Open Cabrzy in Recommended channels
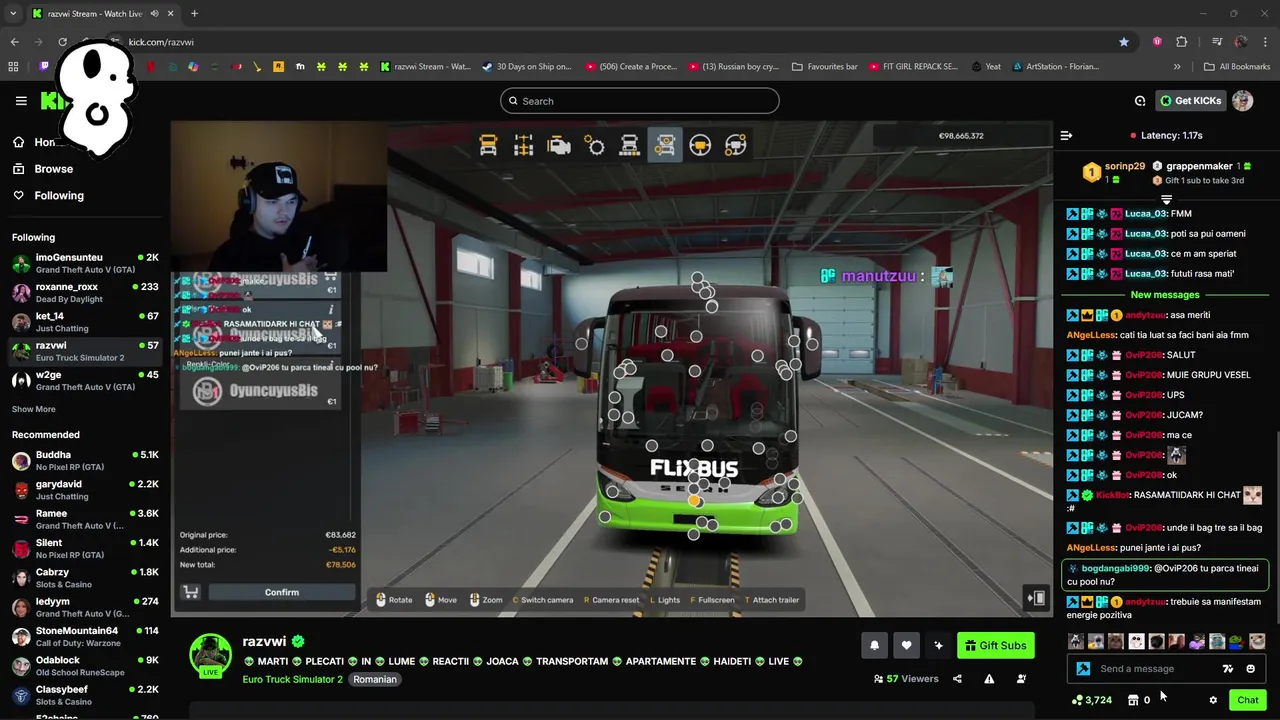The width and height of the screenshot is (1280, 720). (85, 578)
